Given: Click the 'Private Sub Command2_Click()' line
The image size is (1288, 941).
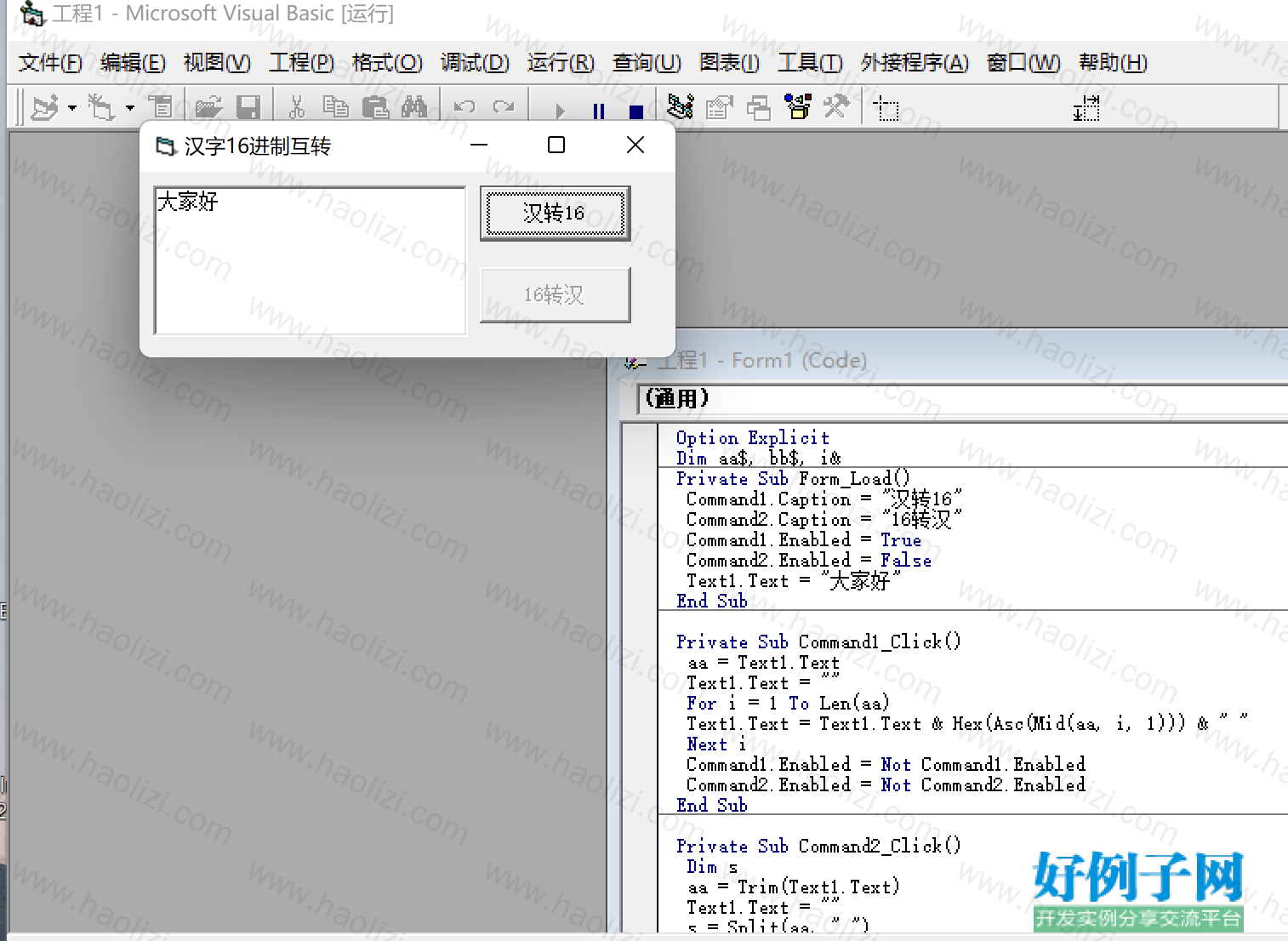Looking at the screenshot, I should coord(818,846).
